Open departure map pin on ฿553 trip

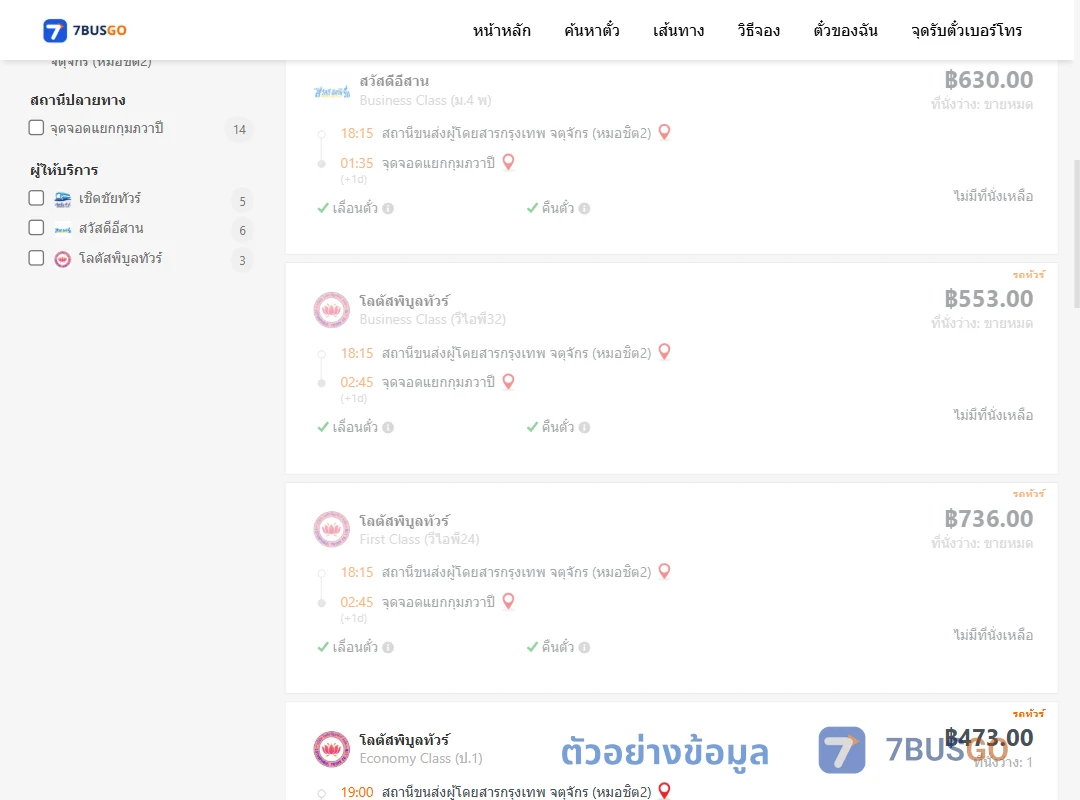[664, 351]
